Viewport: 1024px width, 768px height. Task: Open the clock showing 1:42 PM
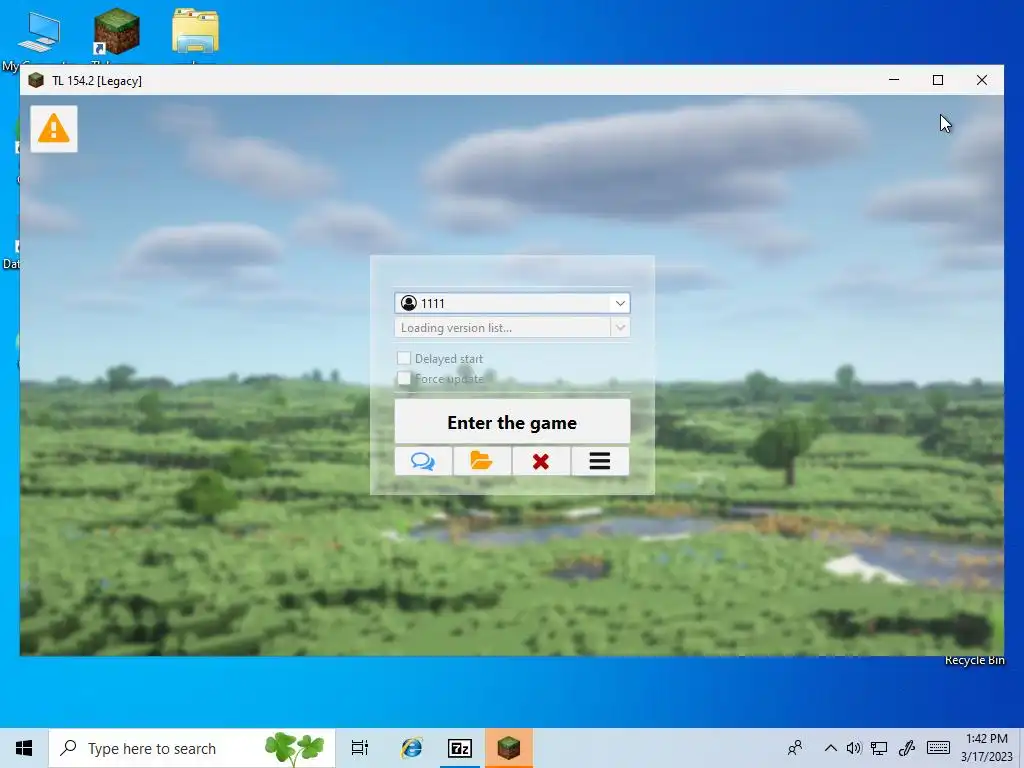[x=986, y=748]
